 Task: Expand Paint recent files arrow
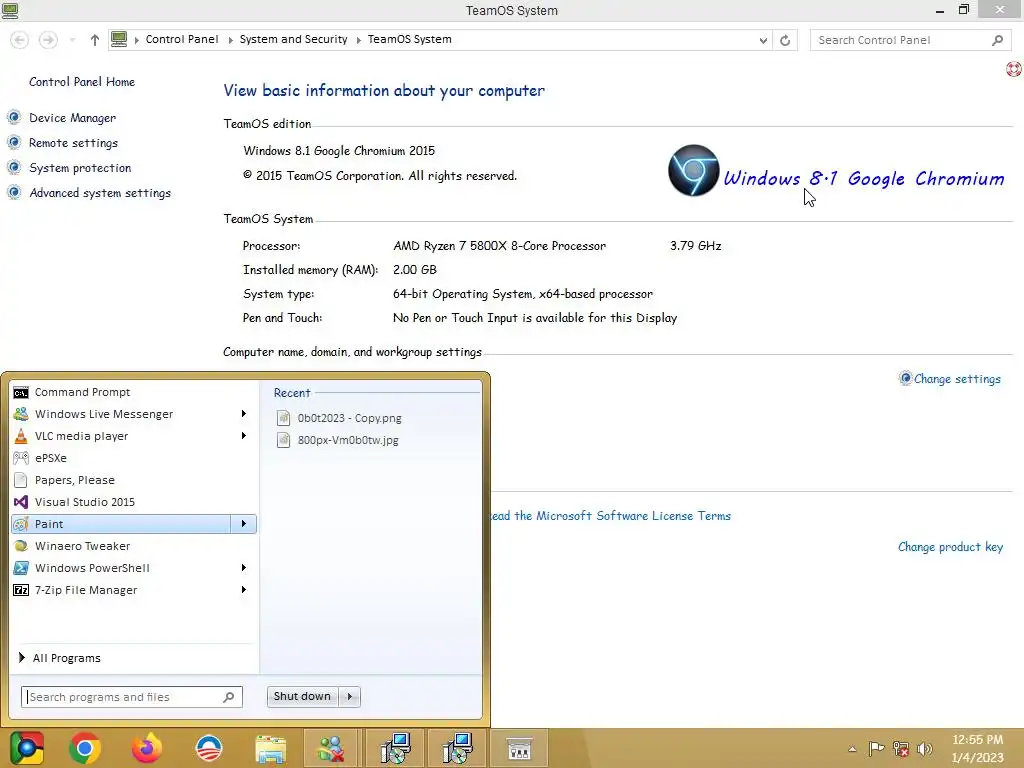tap(244, 524)
